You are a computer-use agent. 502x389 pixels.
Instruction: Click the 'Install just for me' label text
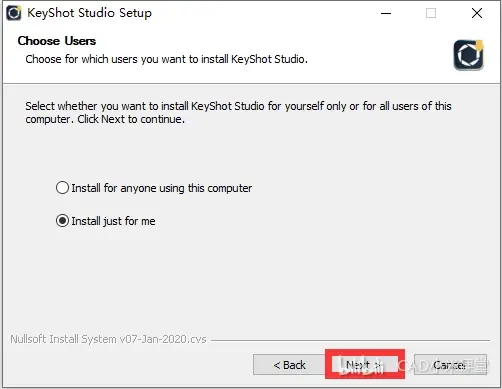point(113,221)
